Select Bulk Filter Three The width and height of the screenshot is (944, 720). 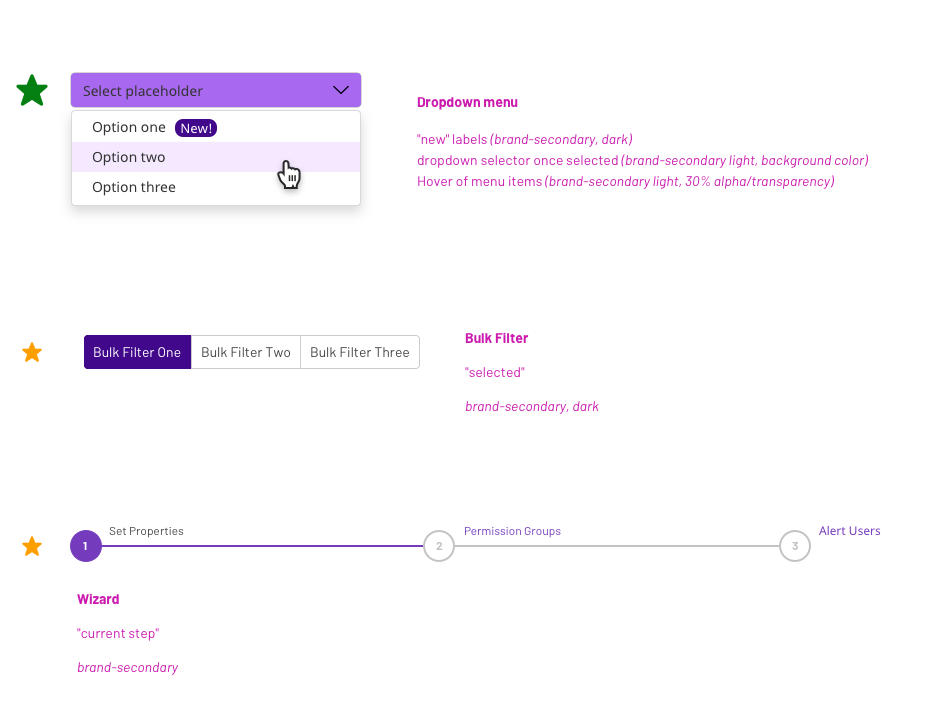pos(360,352)
